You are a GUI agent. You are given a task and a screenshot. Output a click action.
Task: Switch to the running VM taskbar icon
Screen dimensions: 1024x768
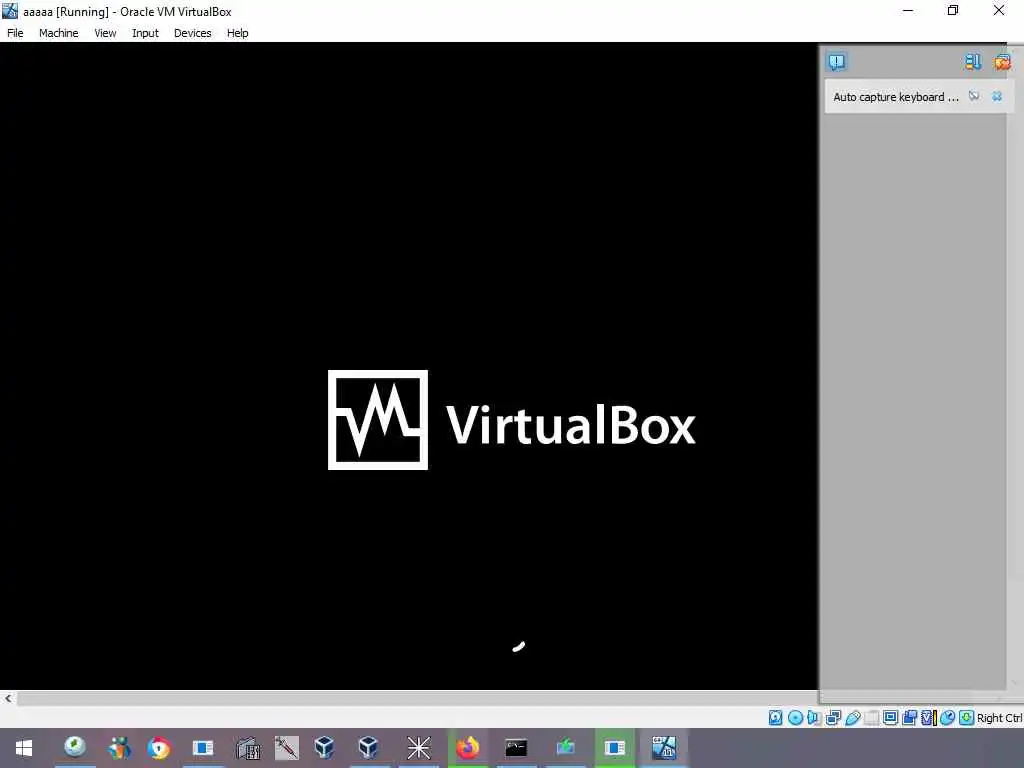tap(664, 748)
